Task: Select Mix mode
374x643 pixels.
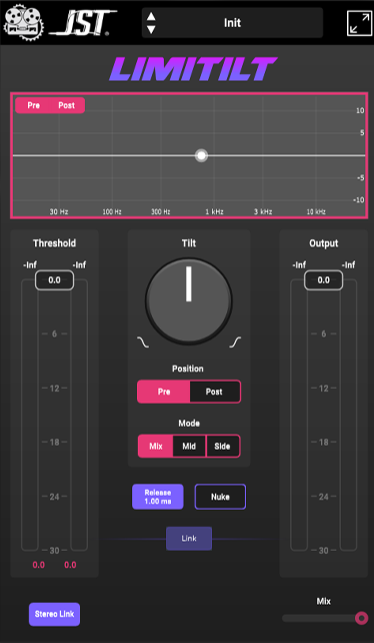Action: point(155,446)
